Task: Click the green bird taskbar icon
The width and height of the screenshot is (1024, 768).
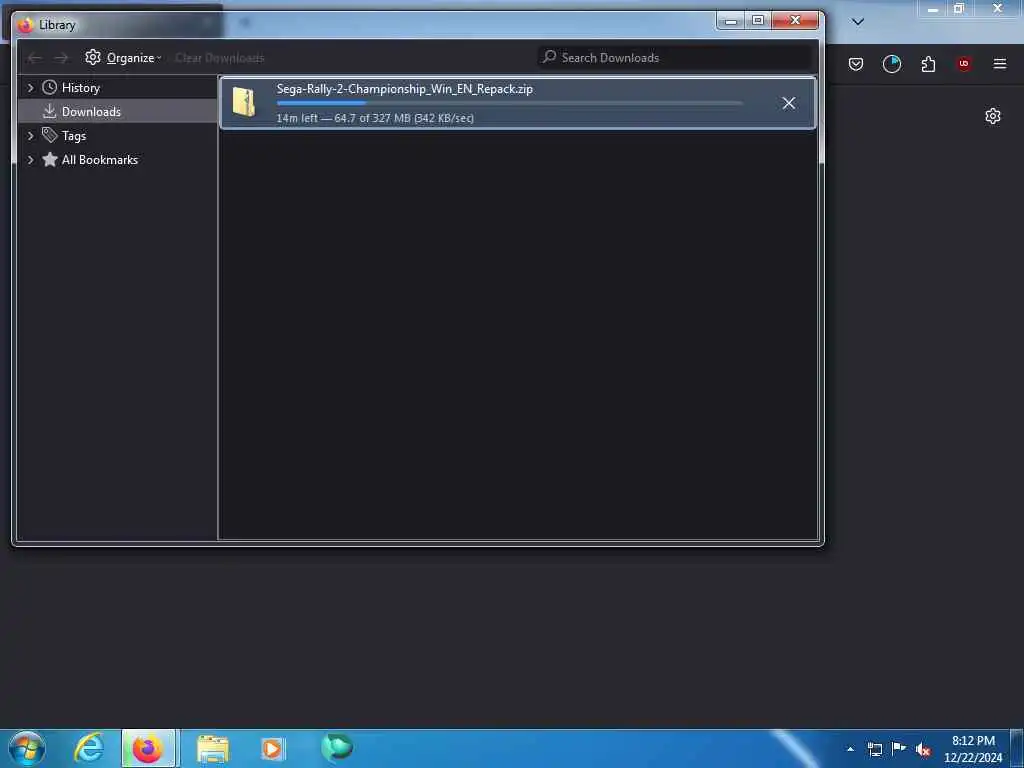Action: coord(337,747)
